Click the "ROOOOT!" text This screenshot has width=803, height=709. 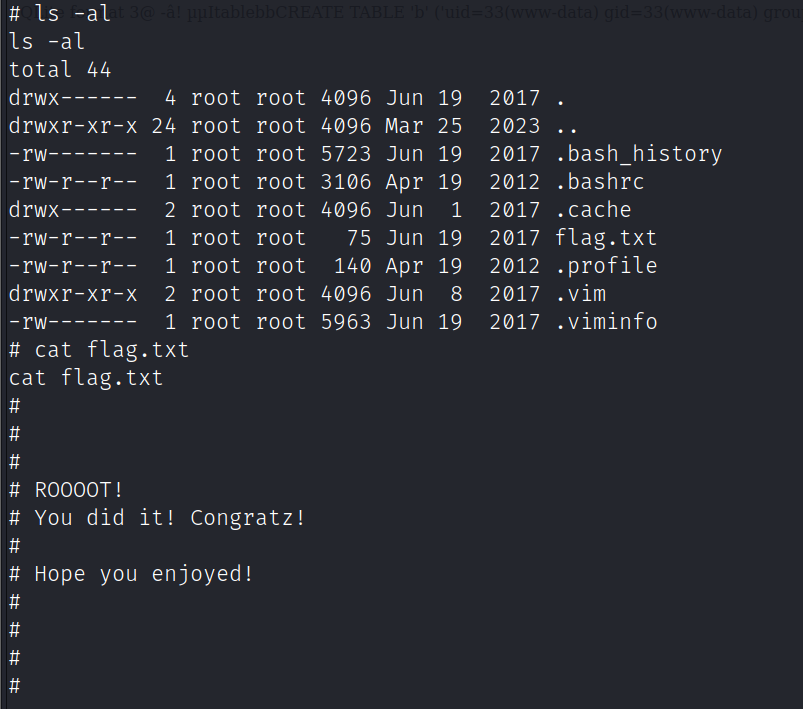pos(79,490)
